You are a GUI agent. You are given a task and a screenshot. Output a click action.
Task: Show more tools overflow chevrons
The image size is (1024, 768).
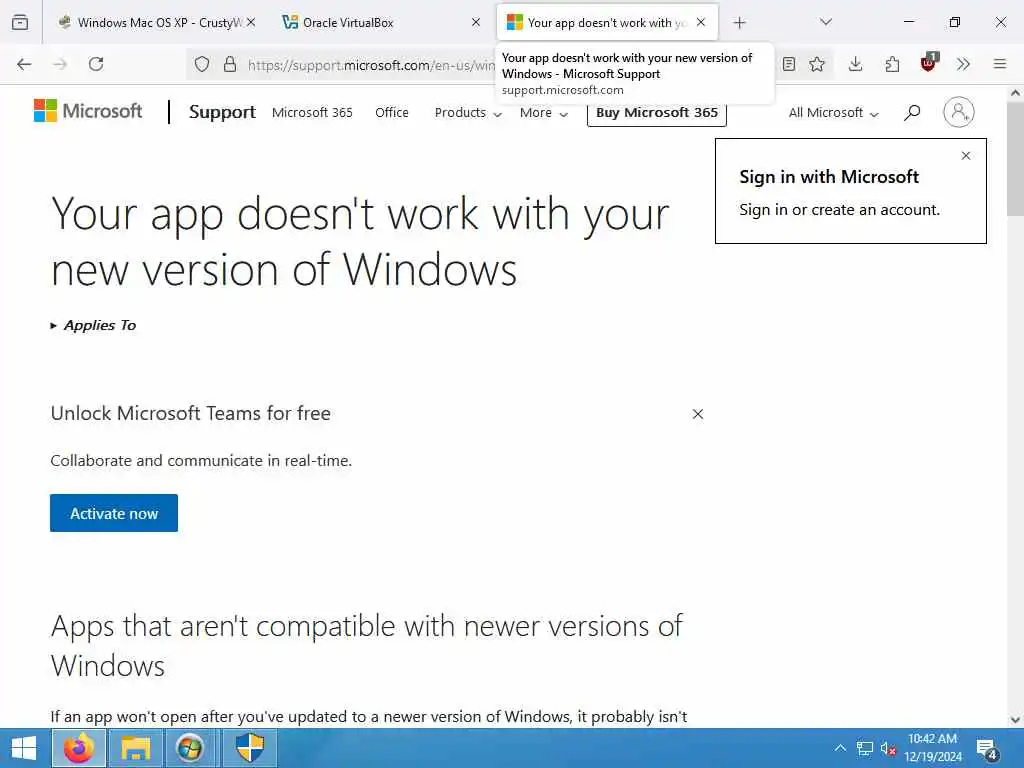pos(963,64)
